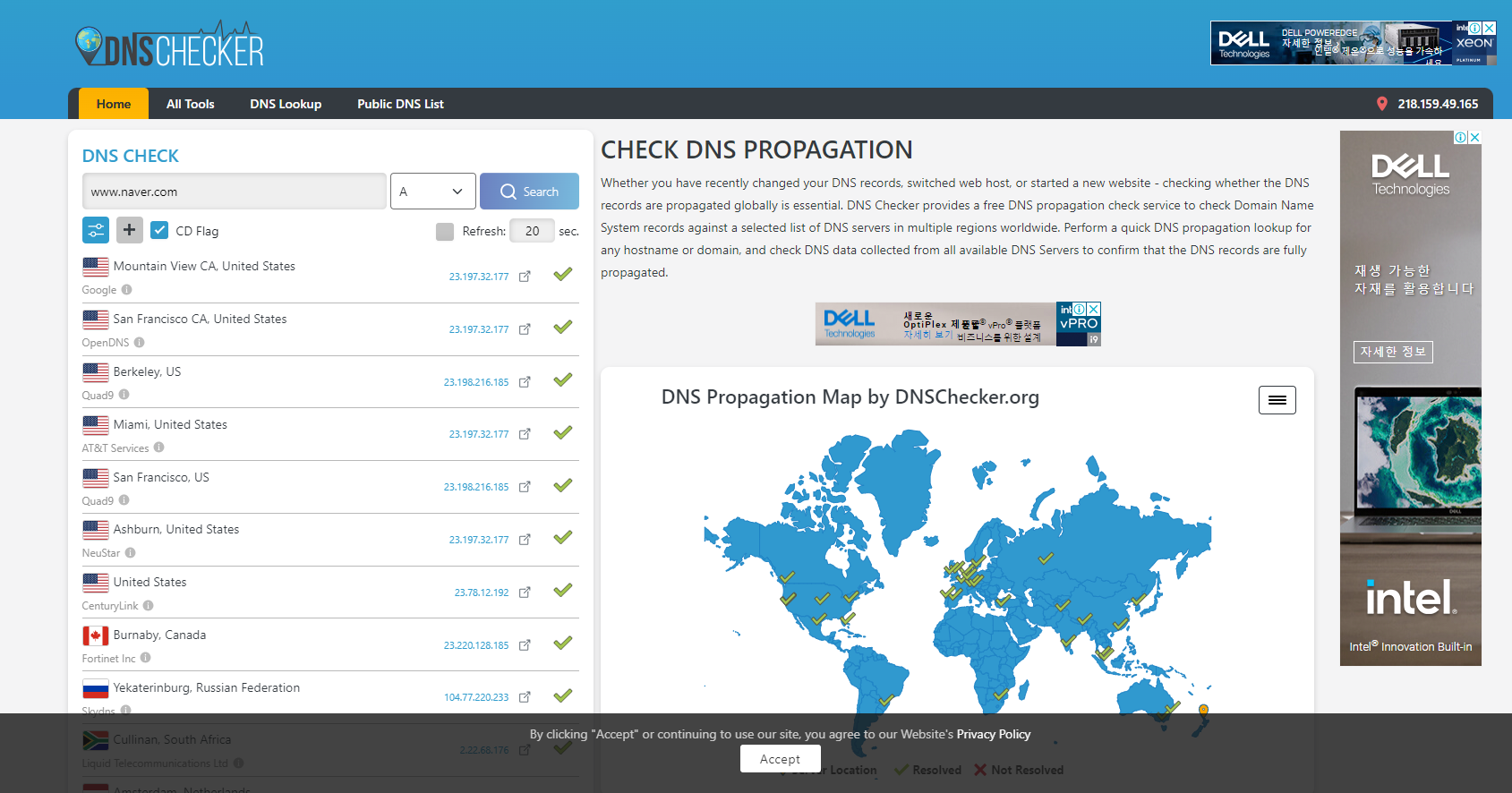Click the result IP 23.220.128.185

[x=476, y=645]
